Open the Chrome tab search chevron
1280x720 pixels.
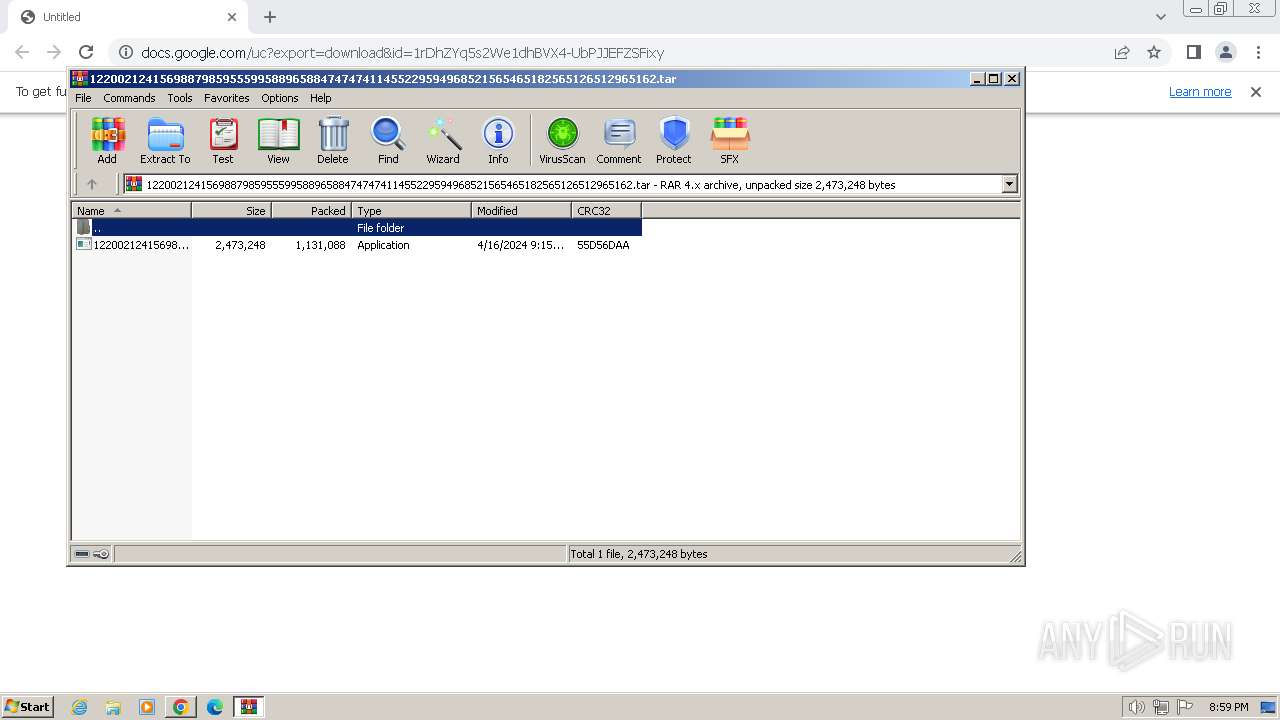[x=1160, y=17]
